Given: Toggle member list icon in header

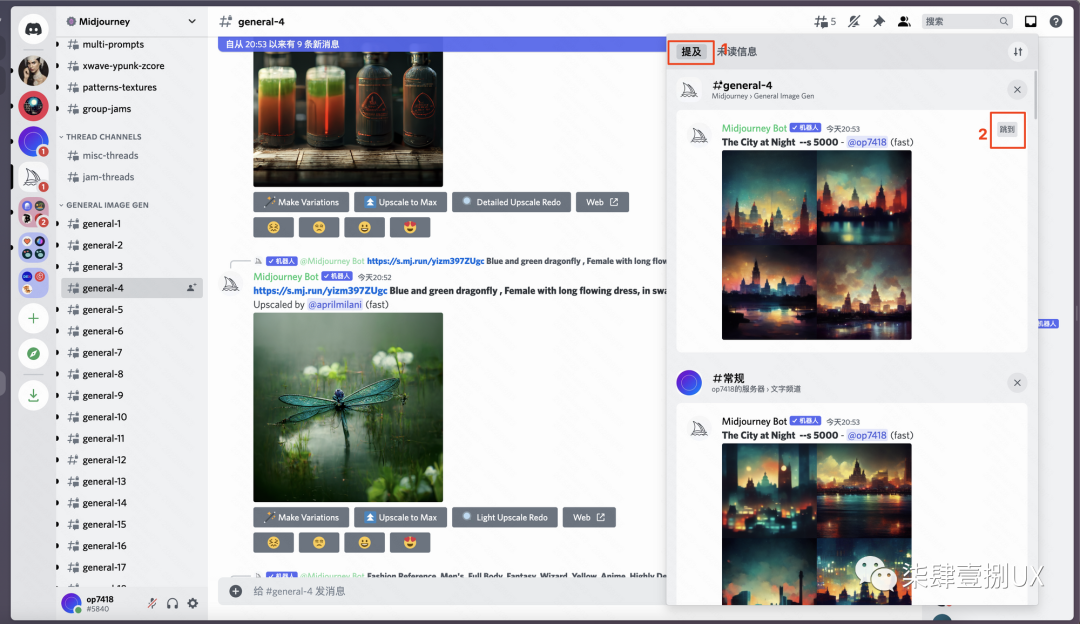Looking at the screenshot, I should [x=904, y=21].
